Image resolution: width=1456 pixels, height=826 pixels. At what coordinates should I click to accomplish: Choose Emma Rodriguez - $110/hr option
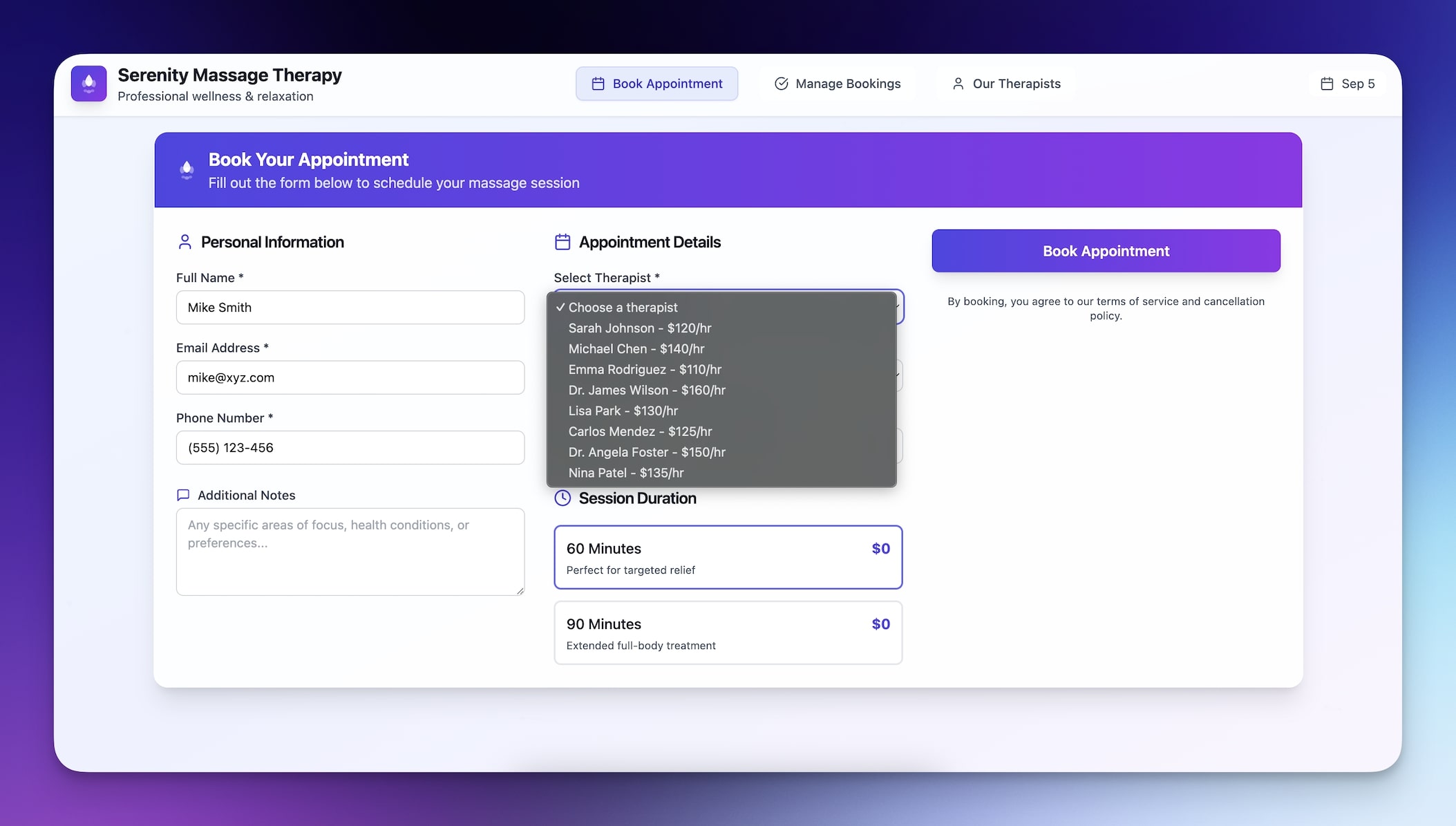(644, 370)
